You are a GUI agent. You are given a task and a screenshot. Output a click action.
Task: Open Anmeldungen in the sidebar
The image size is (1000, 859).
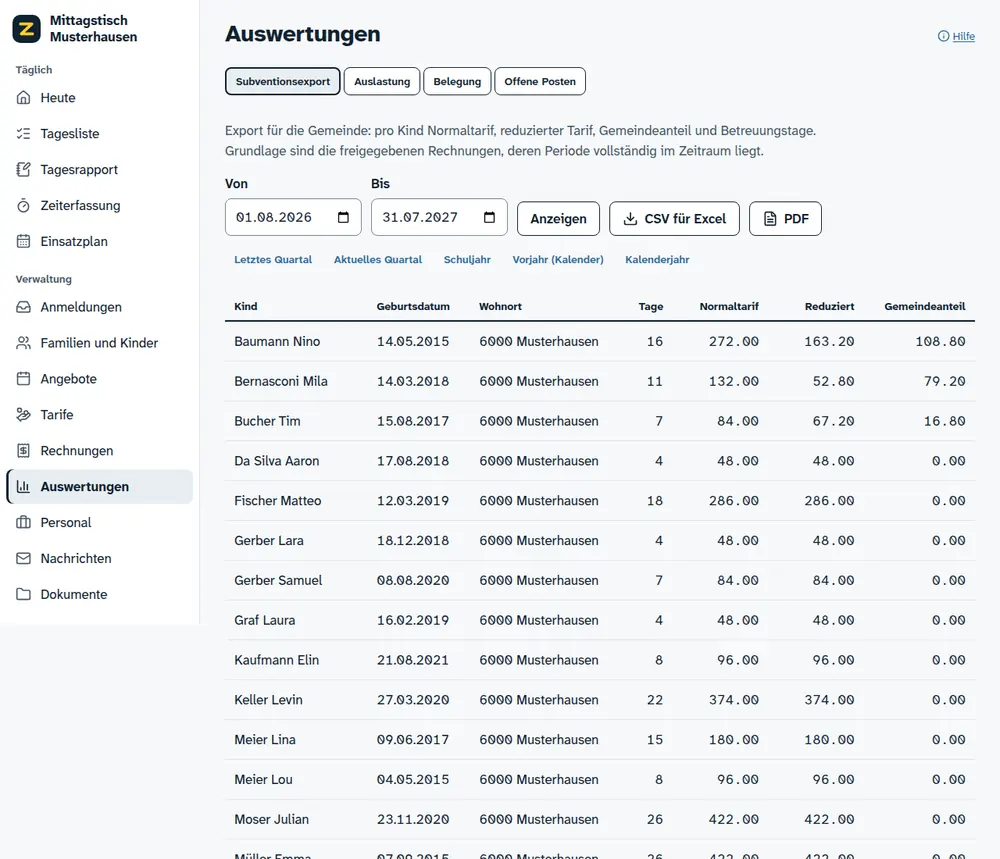click(x=99, y=307)
